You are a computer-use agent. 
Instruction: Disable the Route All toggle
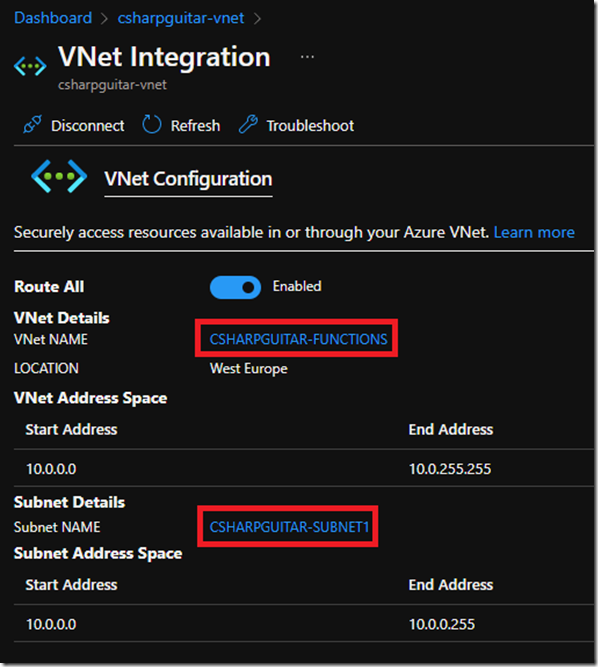[x=235, y=288]
